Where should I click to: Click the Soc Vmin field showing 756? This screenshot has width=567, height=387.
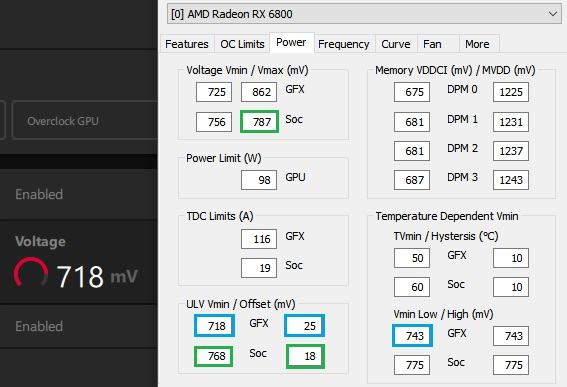214,122
